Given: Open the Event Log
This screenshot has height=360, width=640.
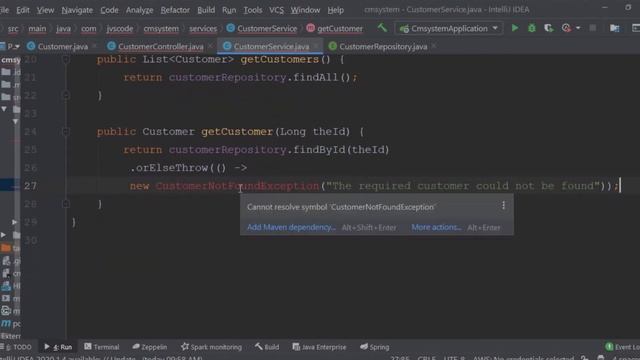Looking at the screenshot, I should (x=622, y=347).
